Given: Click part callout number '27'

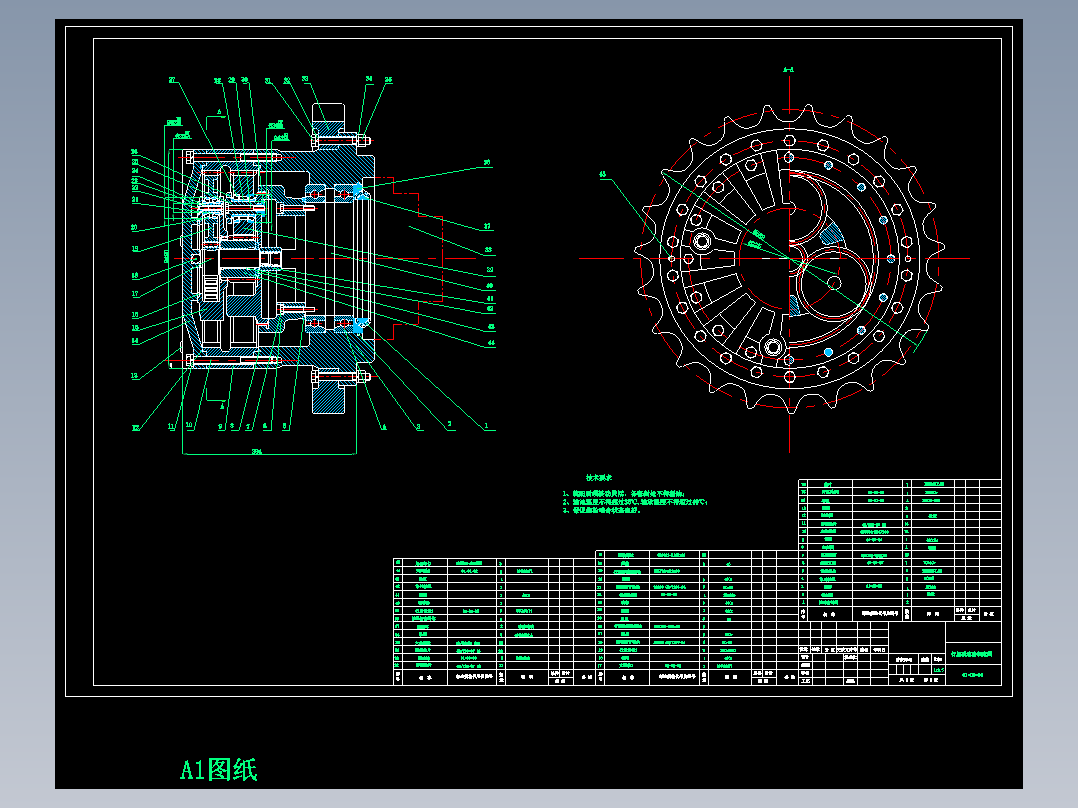Looking at the screenshot, I should click(x=173, y=80).
